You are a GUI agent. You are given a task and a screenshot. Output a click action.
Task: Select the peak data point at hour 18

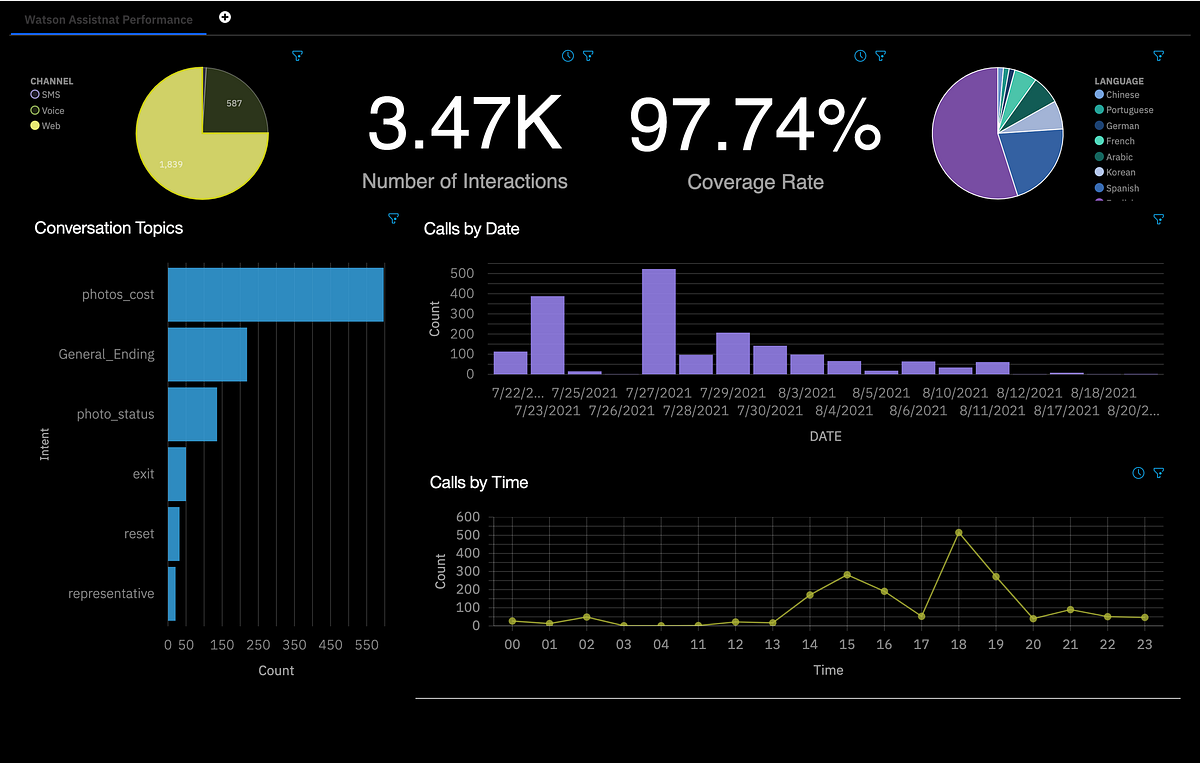point(958,533)
